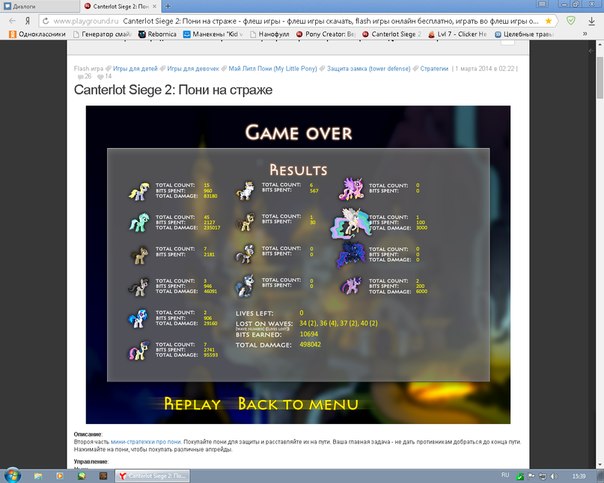Open Pony Creator bookmark

[x=325, y=34]
